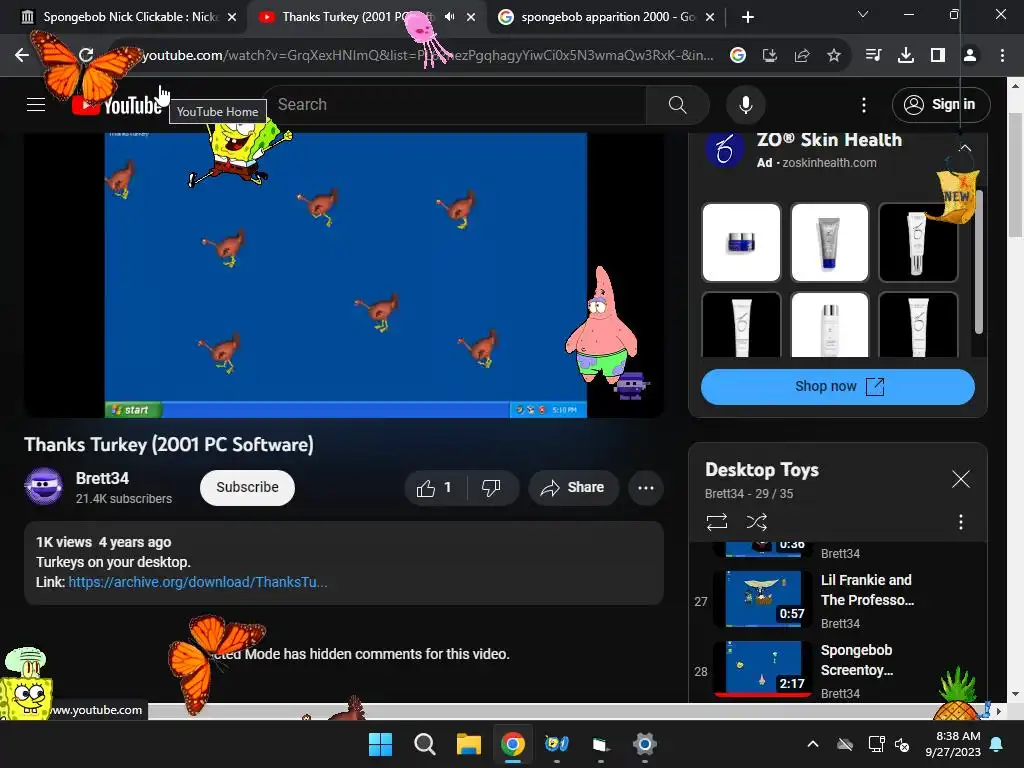
Task: Start voice search with microphone icon
Action: tap(745, 104)
